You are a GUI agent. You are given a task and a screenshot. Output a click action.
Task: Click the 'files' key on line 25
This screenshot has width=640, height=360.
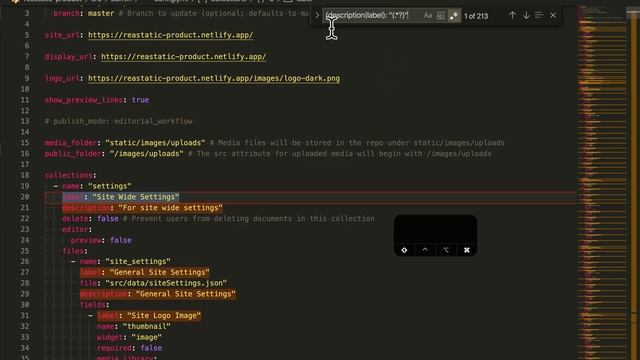coord(73,251)
